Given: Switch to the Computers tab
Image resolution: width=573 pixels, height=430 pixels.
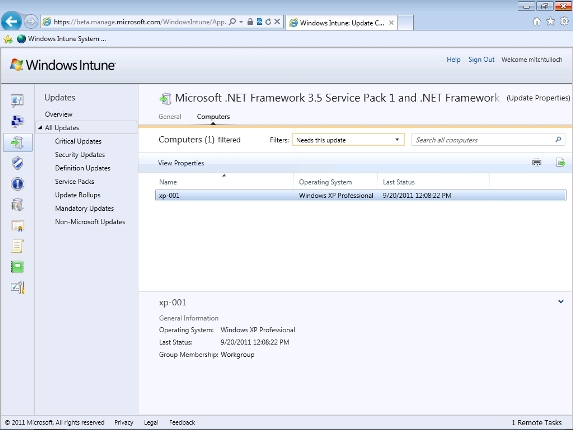Looking at the screenshot, I should coord(213,117).
